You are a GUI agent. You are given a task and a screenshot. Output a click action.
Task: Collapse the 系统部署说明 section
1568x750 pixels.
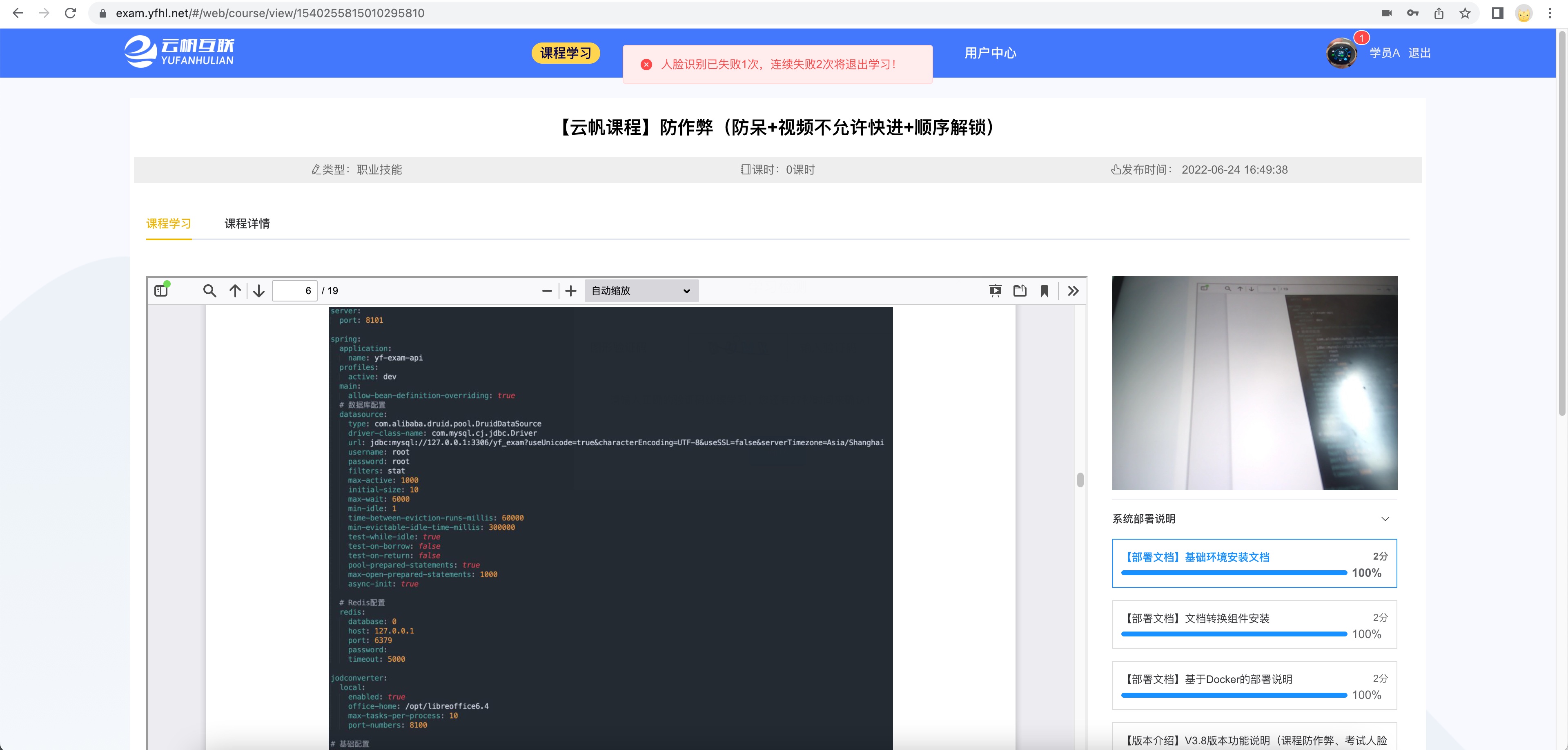(x=1385, y=519)
